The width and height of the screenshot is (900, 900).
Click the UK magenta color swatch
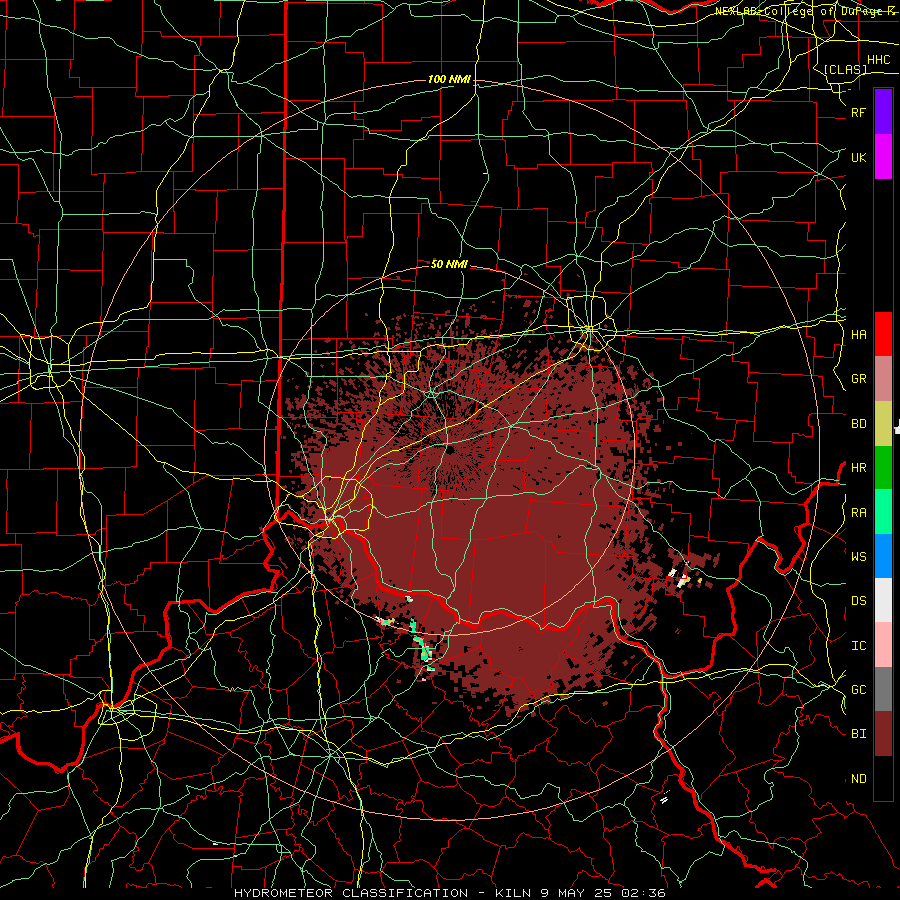883,157
